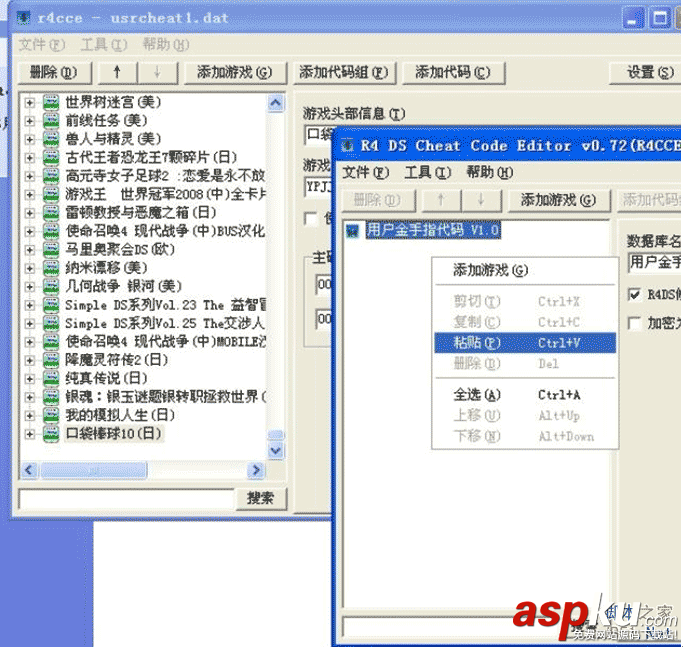Click game icon beside 世界树迷宫(美)
The image size is (683, 647).
(51, 103)
